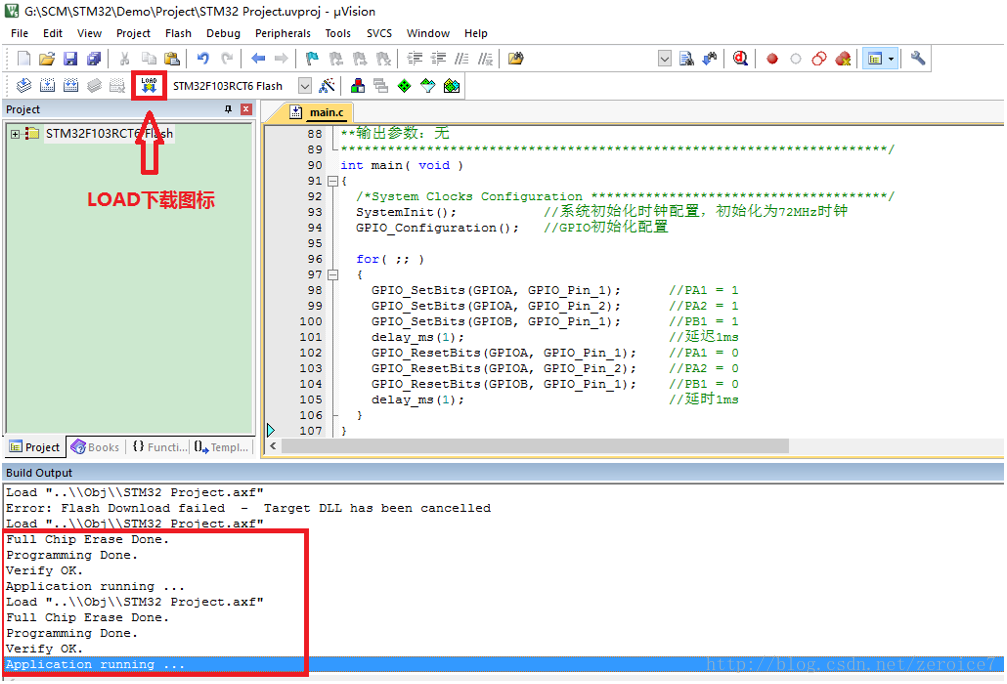Switch to the Books panel tab

pos(96,447)
